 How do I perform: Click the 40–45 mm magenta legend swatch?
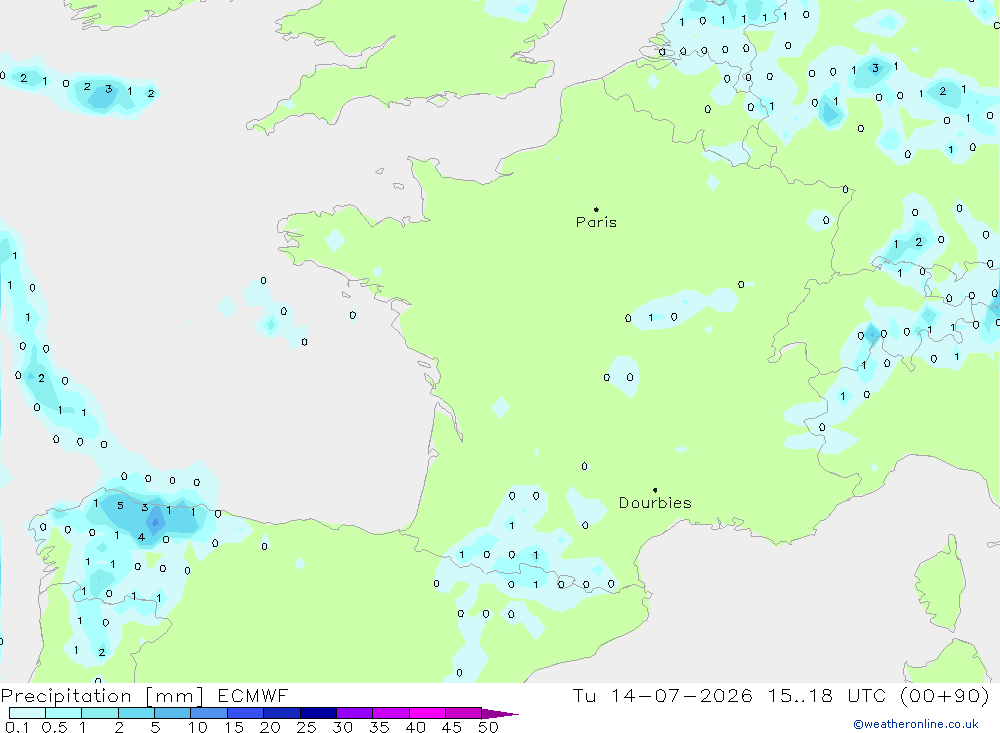[x=427, y=713]
